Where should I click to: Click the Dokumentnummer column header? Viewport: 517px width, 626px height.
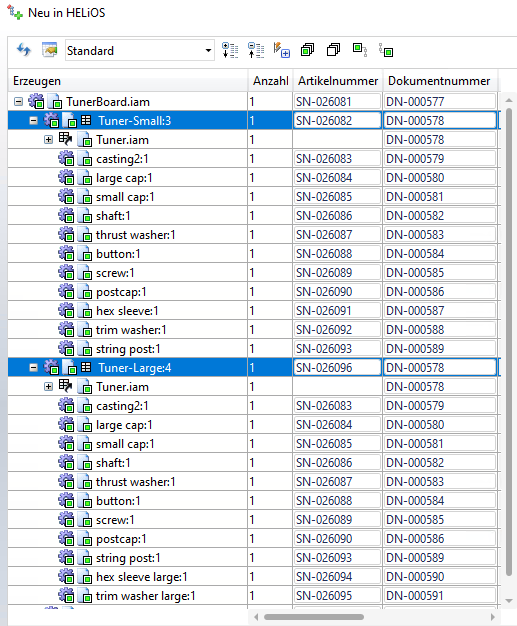[440, 81]
